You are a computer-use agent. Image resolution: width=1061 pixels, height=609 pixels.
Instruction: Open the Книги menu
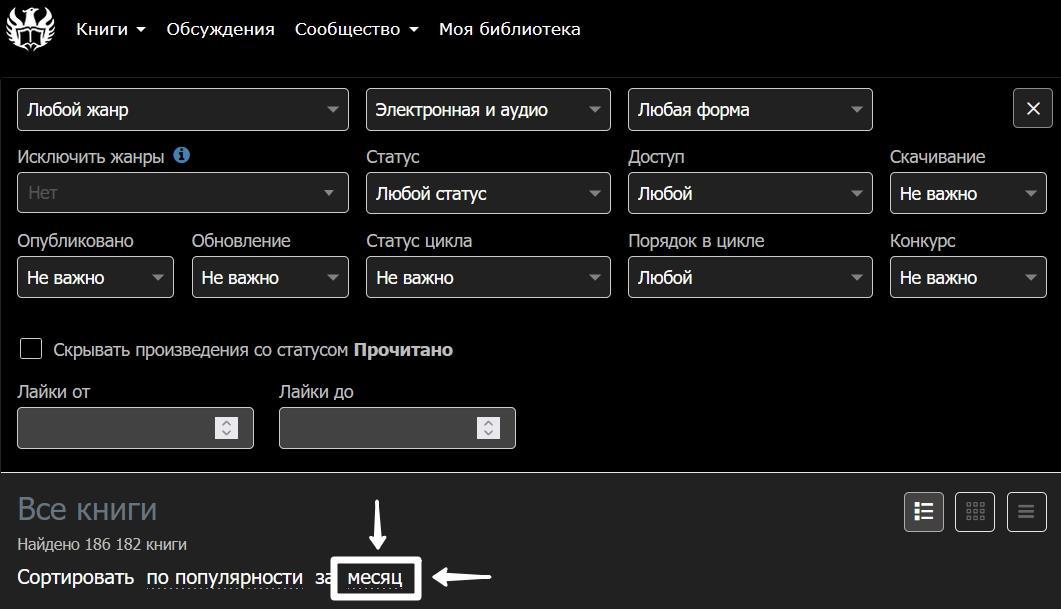click(111, 29)
